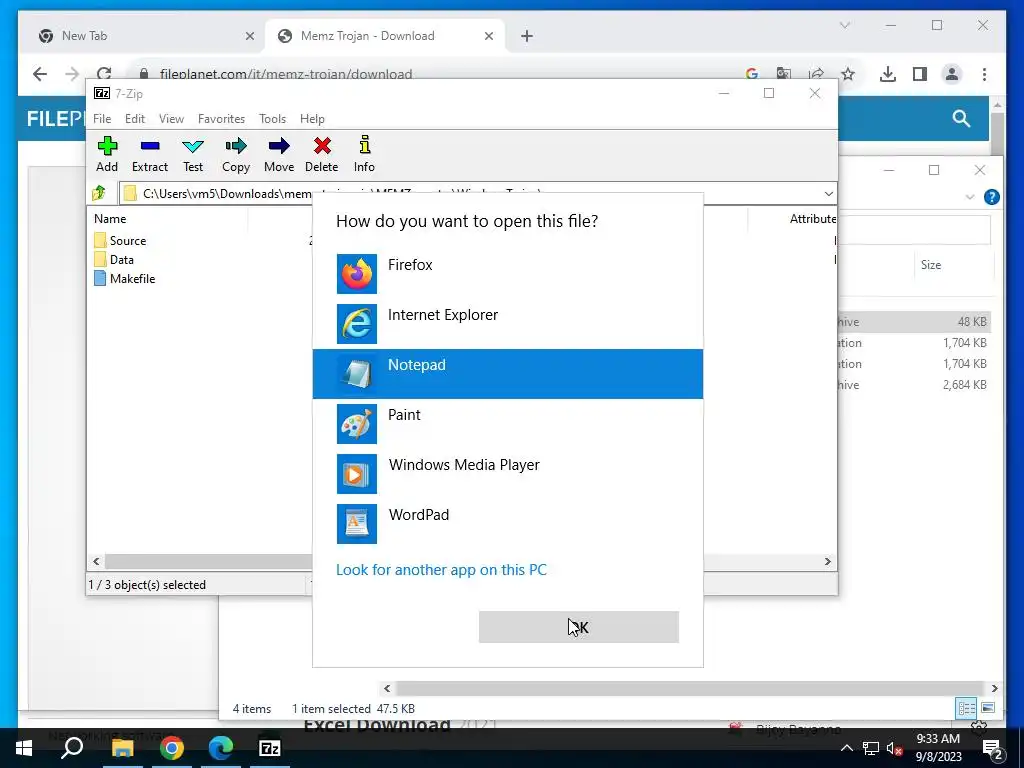Click OK in the open-with dialog
Image resolution: width=1024 pixels, height=768 pixels.
579,627
